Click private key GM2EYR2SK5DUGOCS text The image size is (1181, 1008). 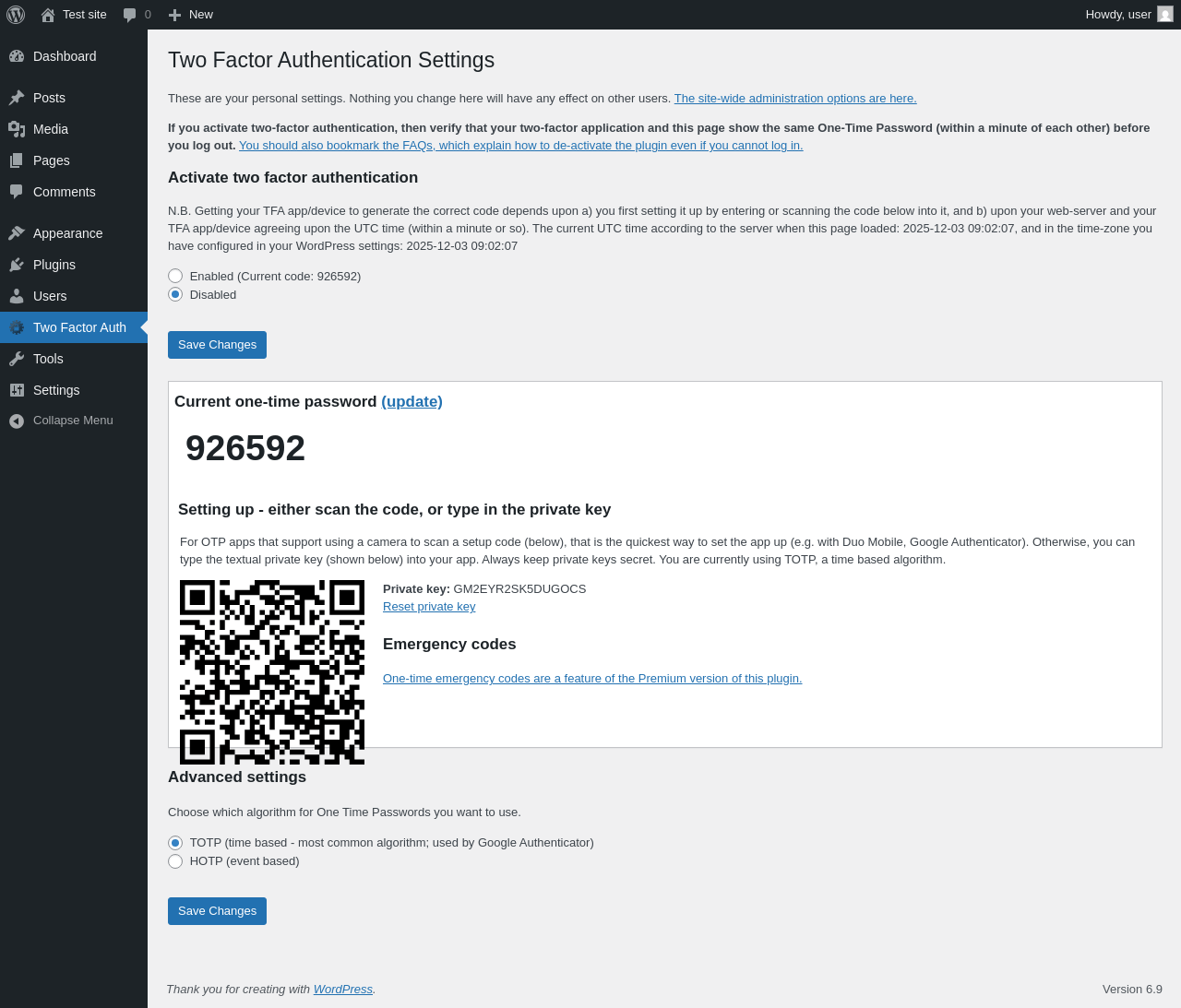519,589
